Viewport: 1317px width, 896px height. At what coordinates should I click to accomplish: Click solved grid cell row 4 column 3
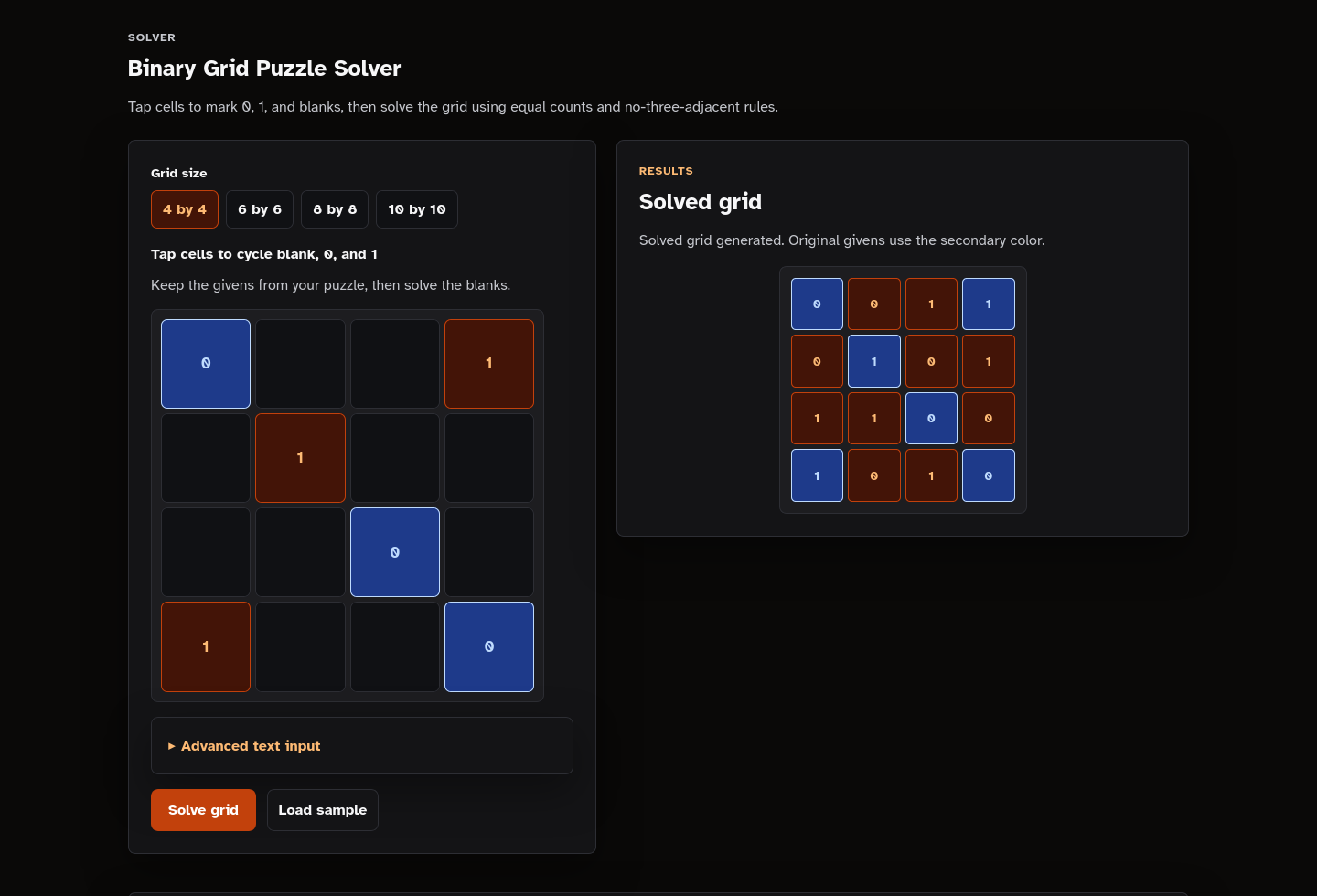[931, 475]
